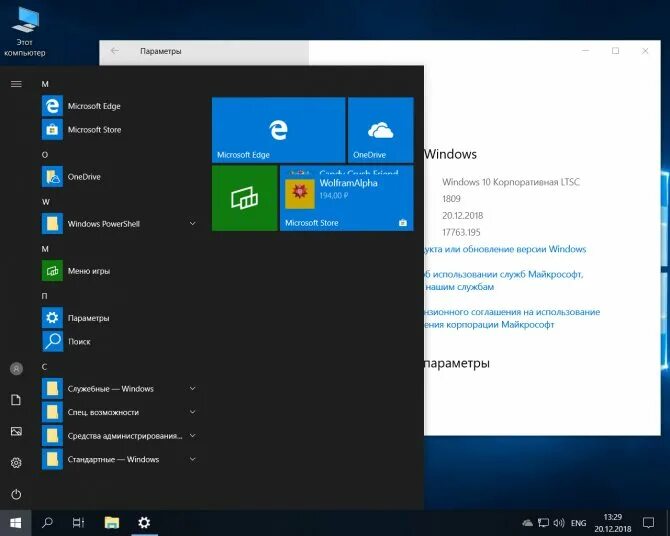The image size is (670, 536).
Task: Expand Служебные — Windows chevron
Action: pos(193,389)
